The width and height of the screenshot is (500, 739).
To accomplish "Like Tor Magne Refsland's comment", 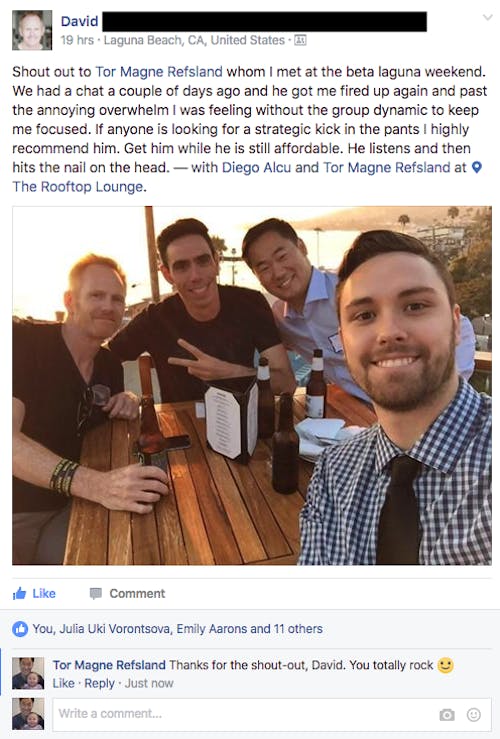I will [x=64, y=683].
